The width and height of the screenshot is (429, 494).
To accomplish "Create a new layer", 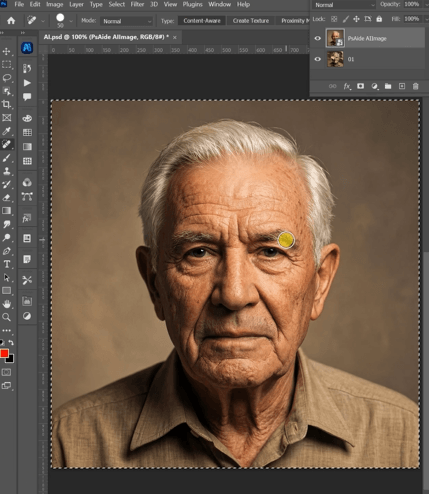I will tap(402, 86).
